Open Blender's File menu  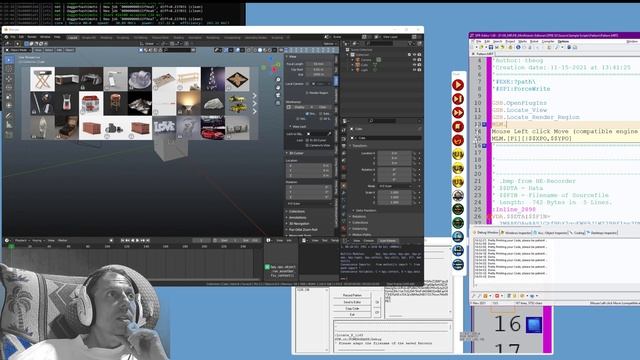pyautogui.click(x=13, y=37)
